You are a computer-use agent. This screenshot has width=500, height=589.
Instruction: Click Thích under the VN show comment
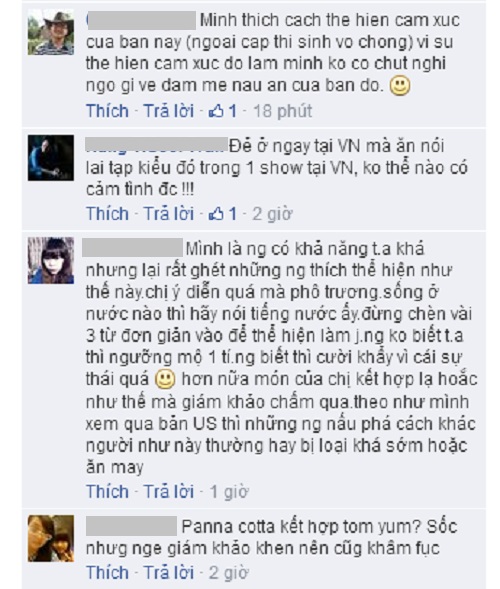click(107, 214)
